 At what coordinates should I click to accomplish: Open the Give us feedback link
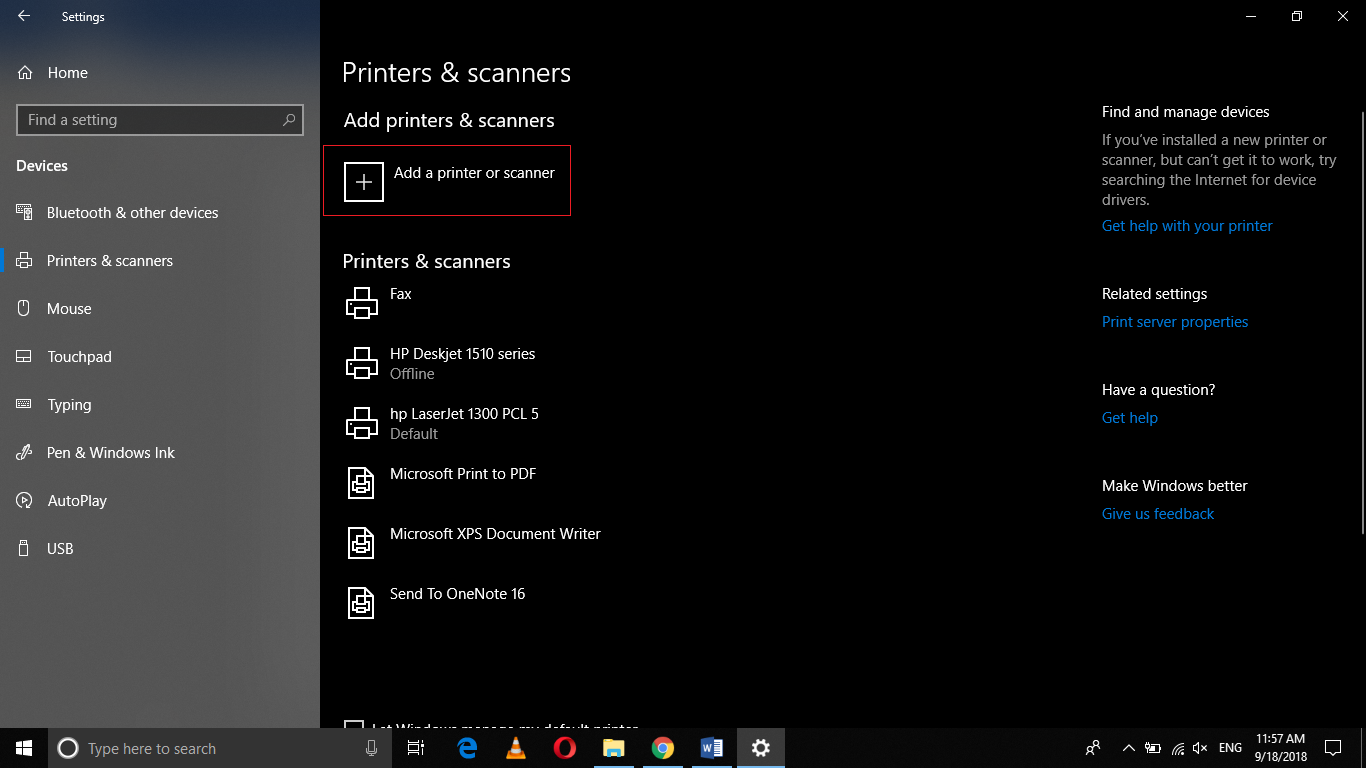(x=1157, y=513)
